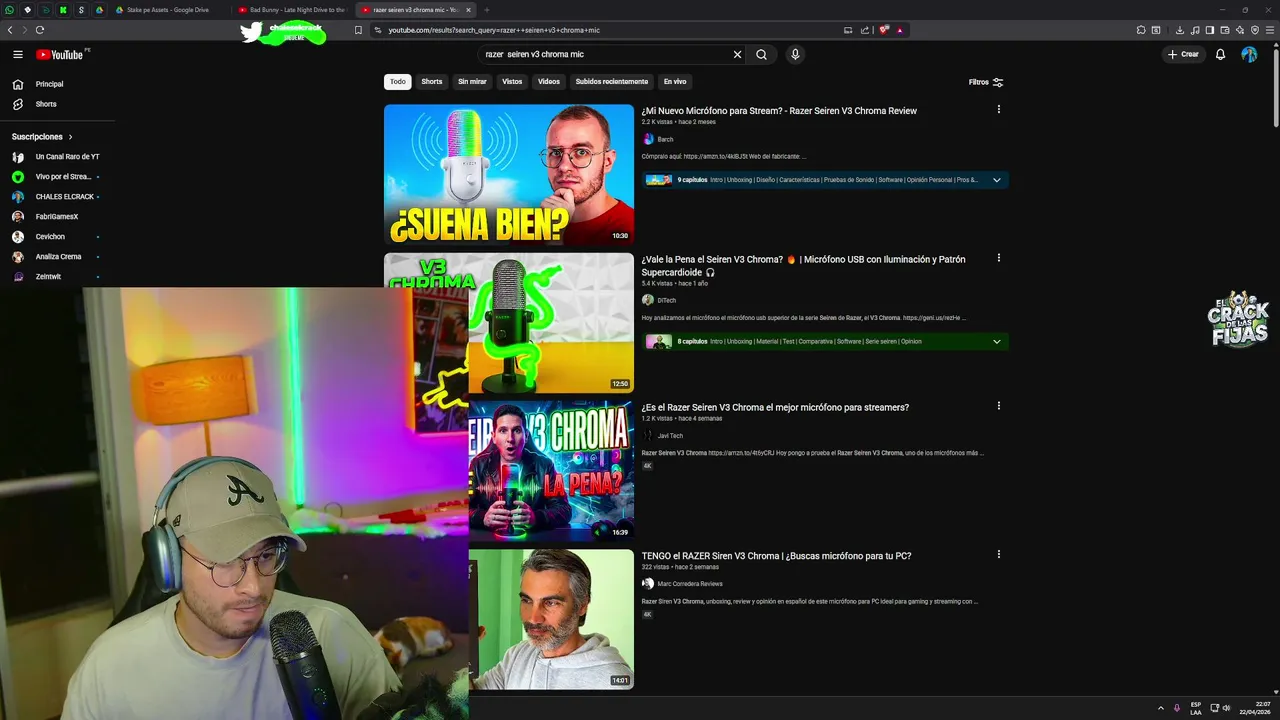
Task: Open browser downloads
Action: pos(1181,30)
